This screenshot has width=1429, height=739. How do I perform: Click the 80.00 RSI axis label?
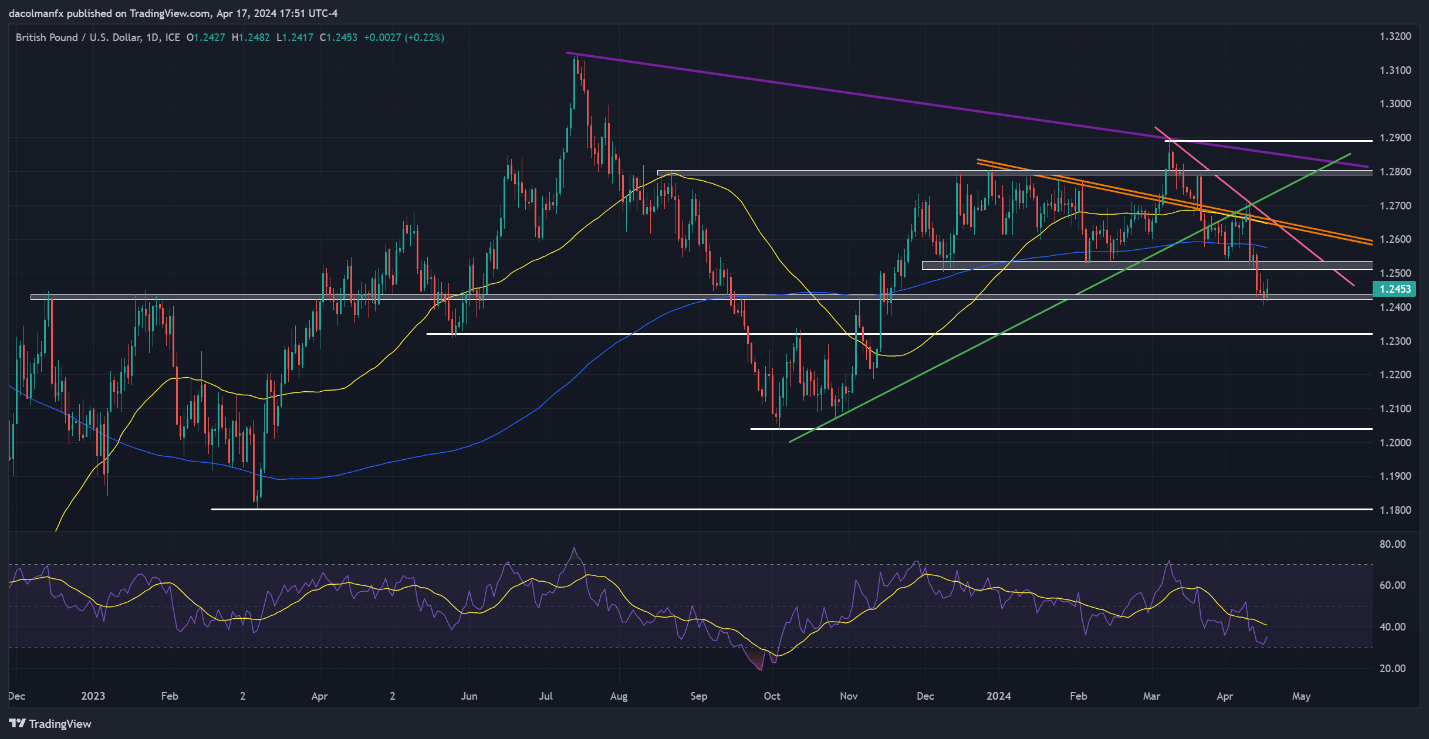(1395, 544)
